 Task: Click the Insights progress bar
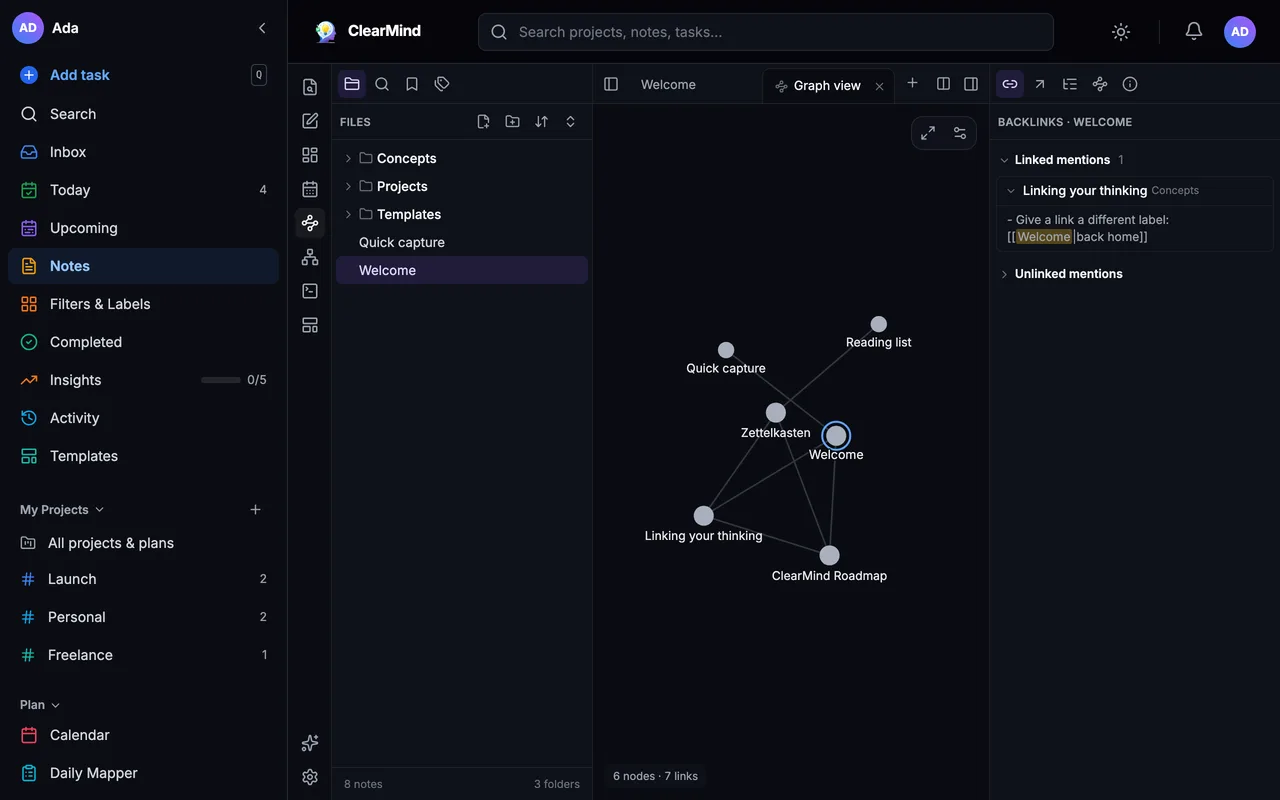pos(220,380)
